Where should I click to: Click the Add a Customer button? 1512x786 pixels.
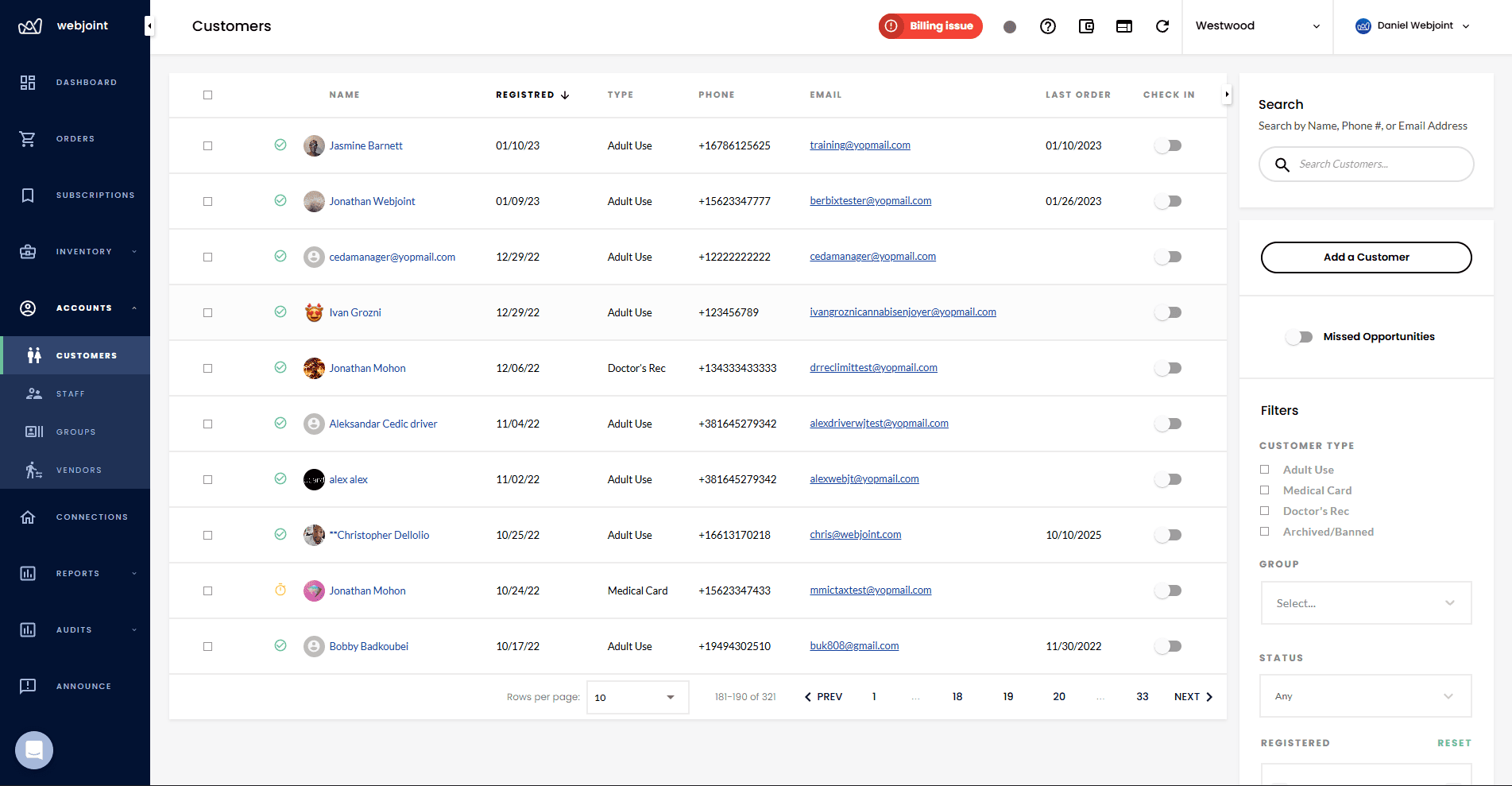click(x=1366, y=257)
